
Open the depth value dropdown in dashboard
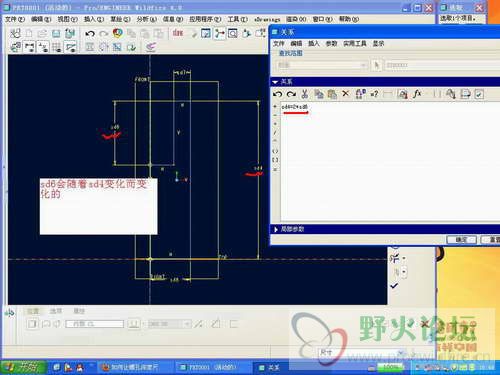[187, 324]
